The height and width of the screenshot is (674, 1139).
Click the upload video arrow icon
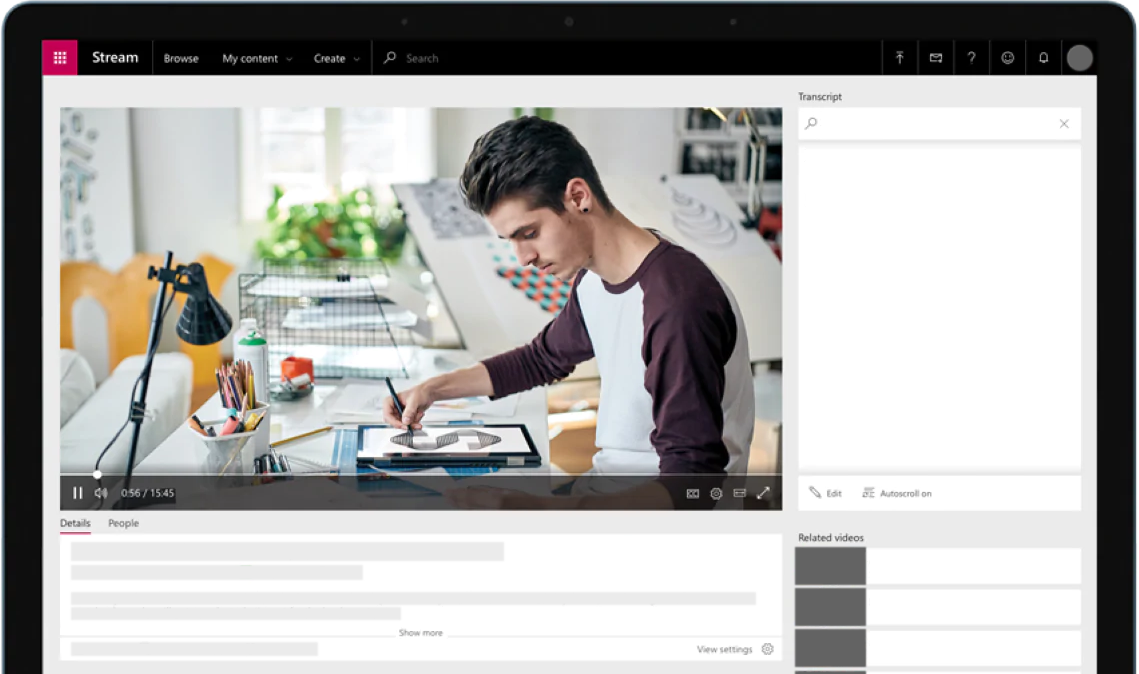coord(899,58)
